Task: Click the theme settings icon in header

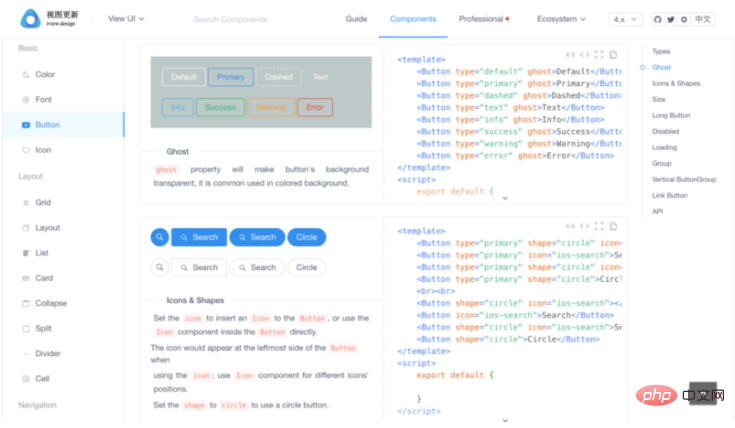Action: 684,19
